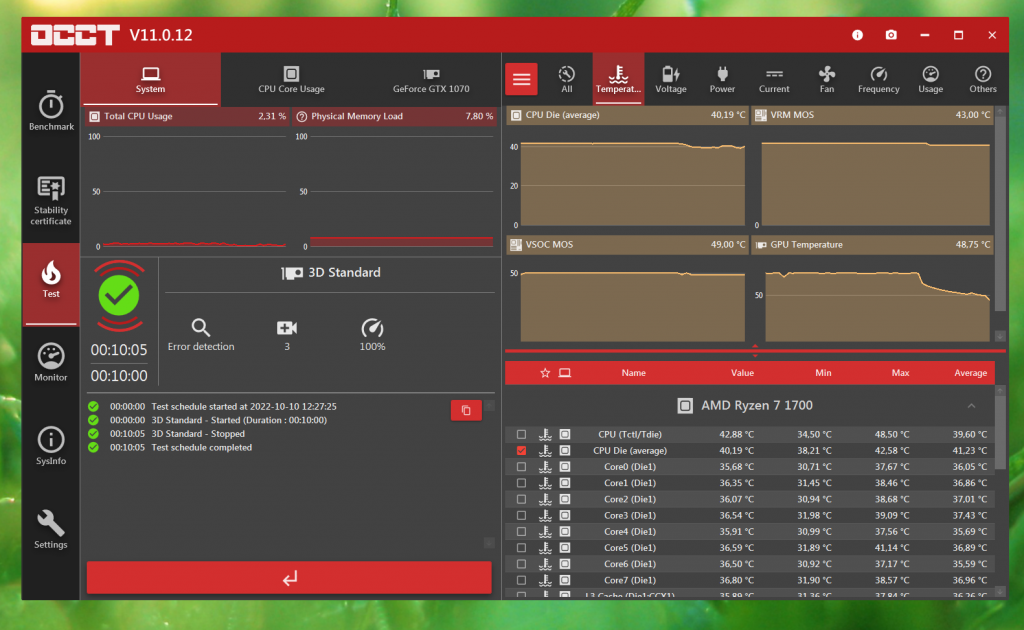This screenshot has height=630, width=1024.
Task: Collapse the AMD Ryzen 7 1700 group
Action: tap(971, 405)
